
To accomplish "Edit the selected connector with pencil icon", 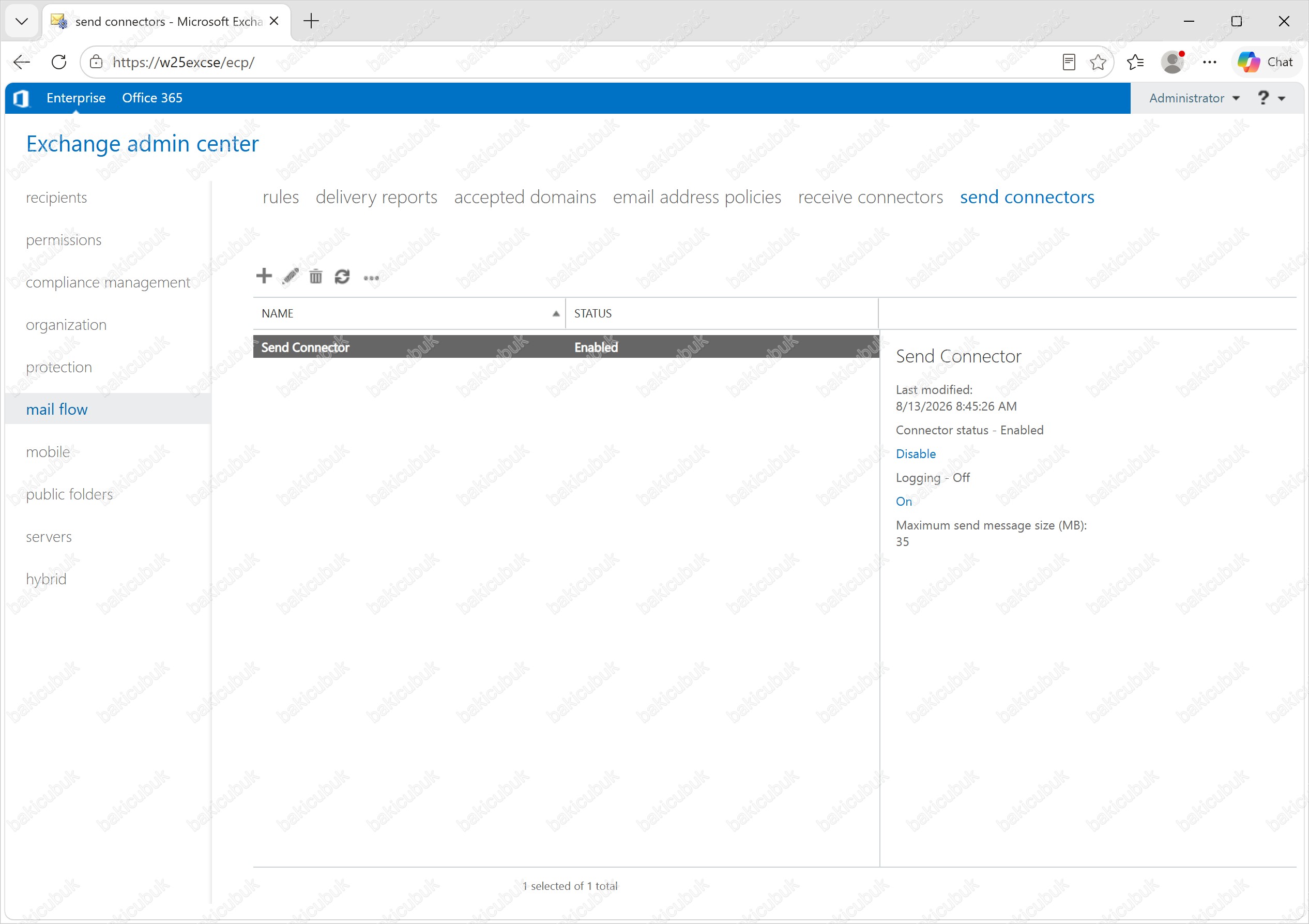I will point(290,276).
